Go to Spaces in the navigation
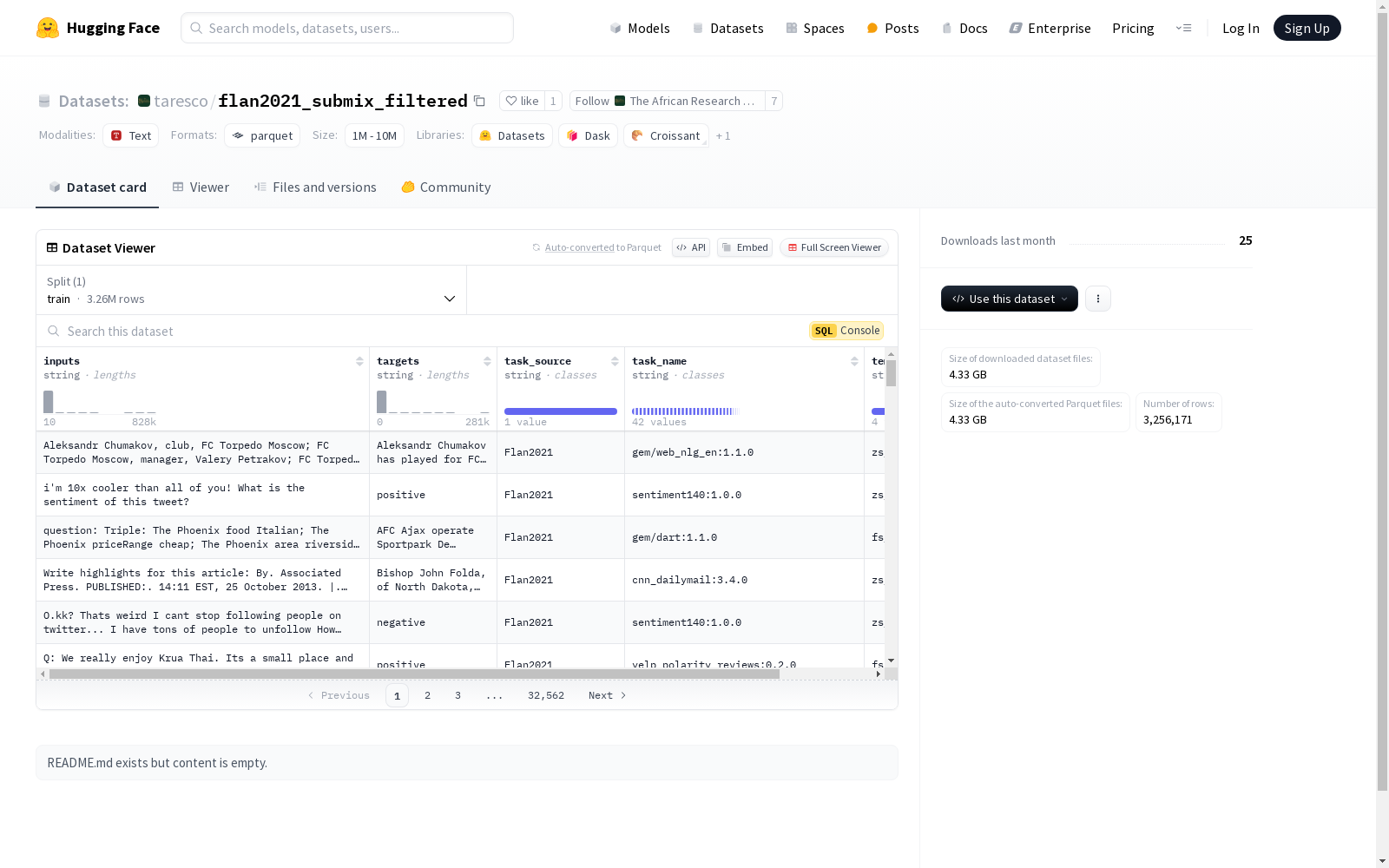This screenshot has width=1389, height=868. pyautogui.click(x=815, y=28)
